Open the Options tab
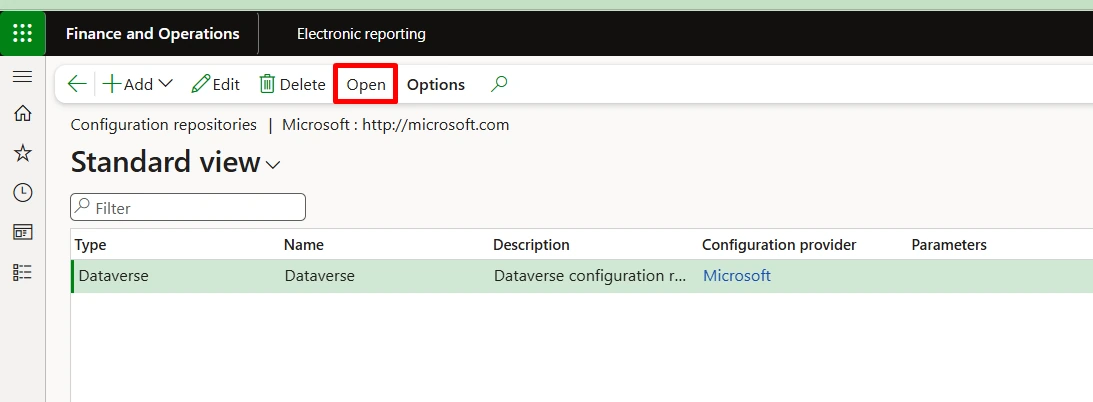This screenshot has width=1093, height=402. (436, 84)
